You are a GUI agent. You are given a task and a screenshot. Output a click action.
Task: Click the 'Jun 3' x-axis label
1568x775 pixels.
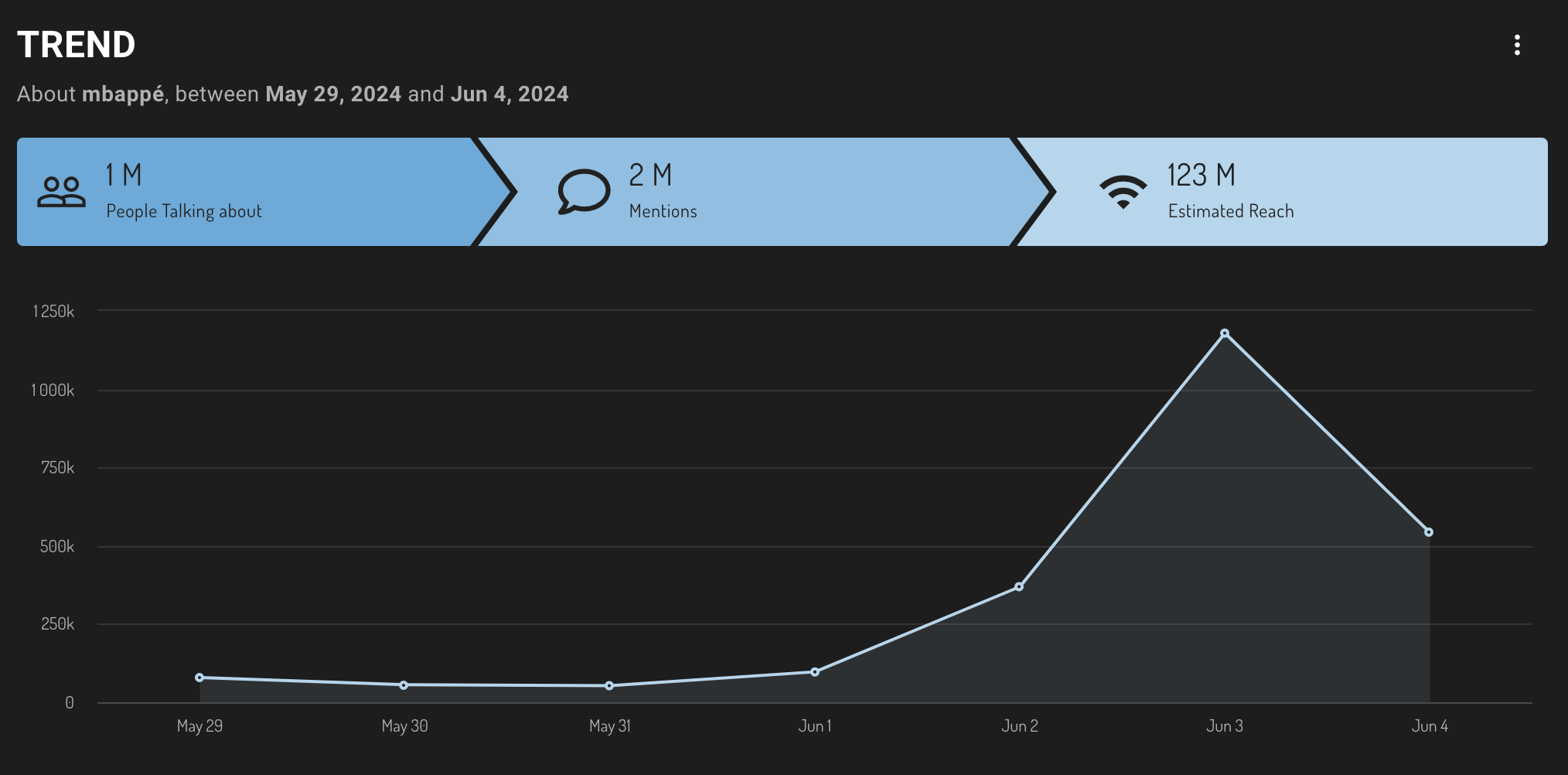pyautogui.click(x=1225, y=726)
